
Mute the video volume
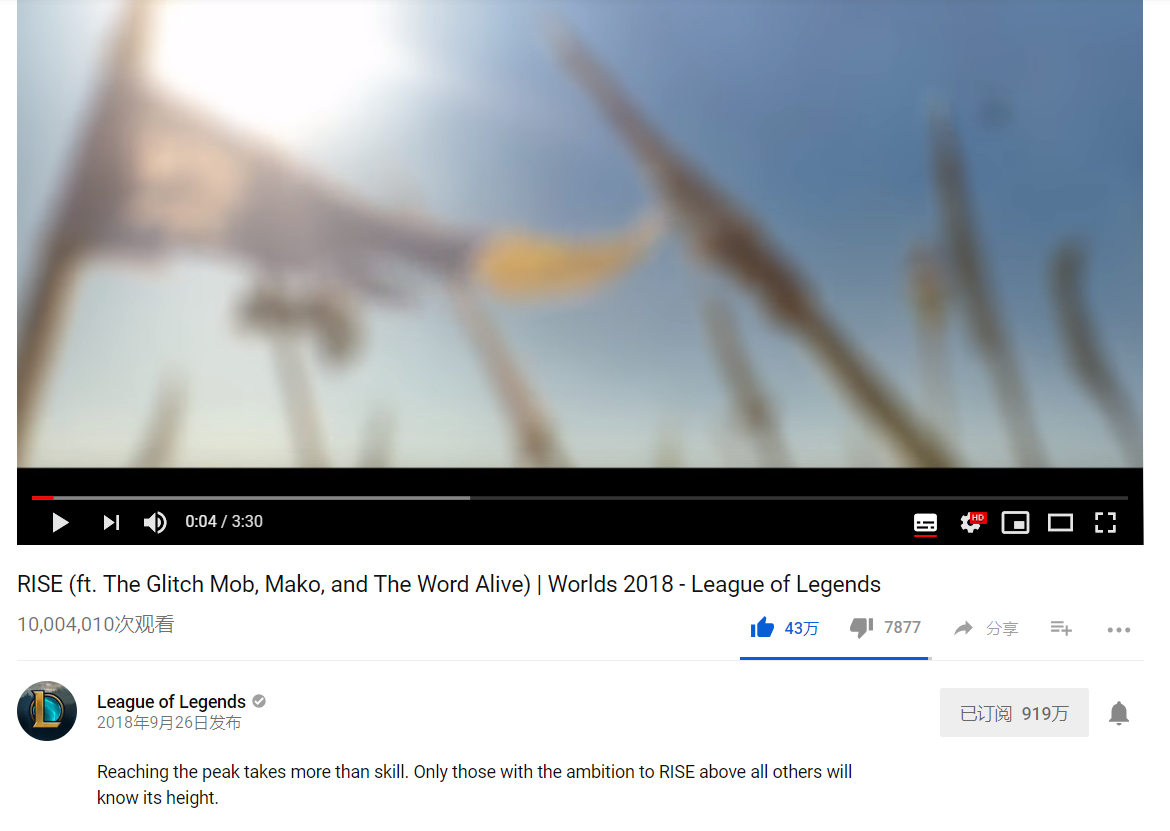point(155,522)
